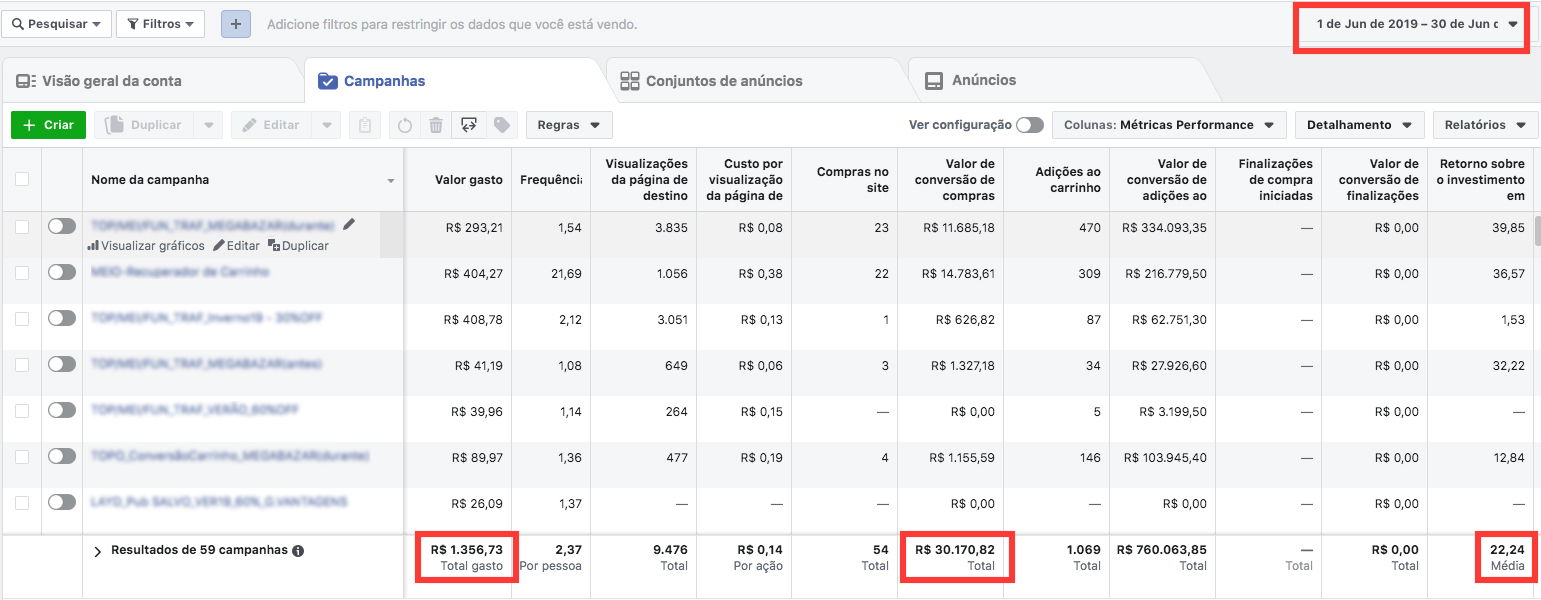This screenshot has height=600, width=1541.
Task: Open the Visão geral da conta tab
Action: (x=99, y=81)
